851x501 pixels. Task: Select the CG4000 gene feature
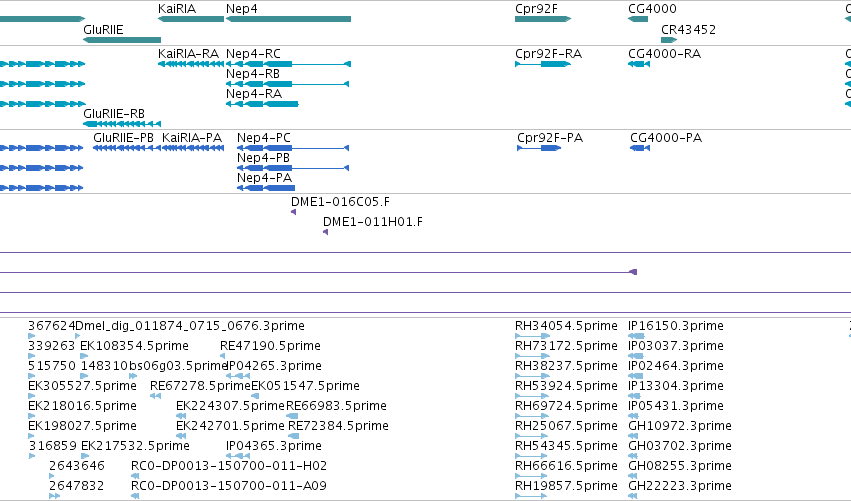[x=638, y=19]
